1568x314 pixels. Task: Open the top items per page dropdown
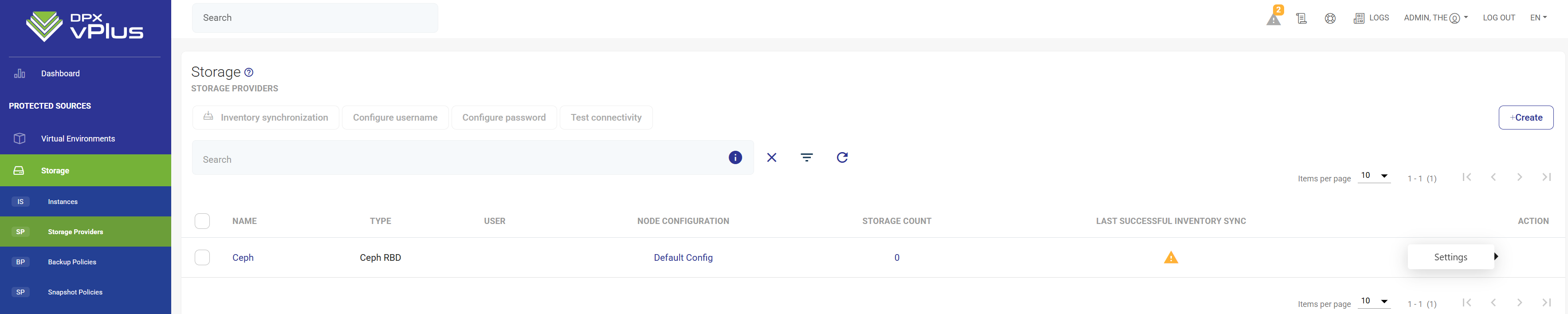pos(1374,176)
